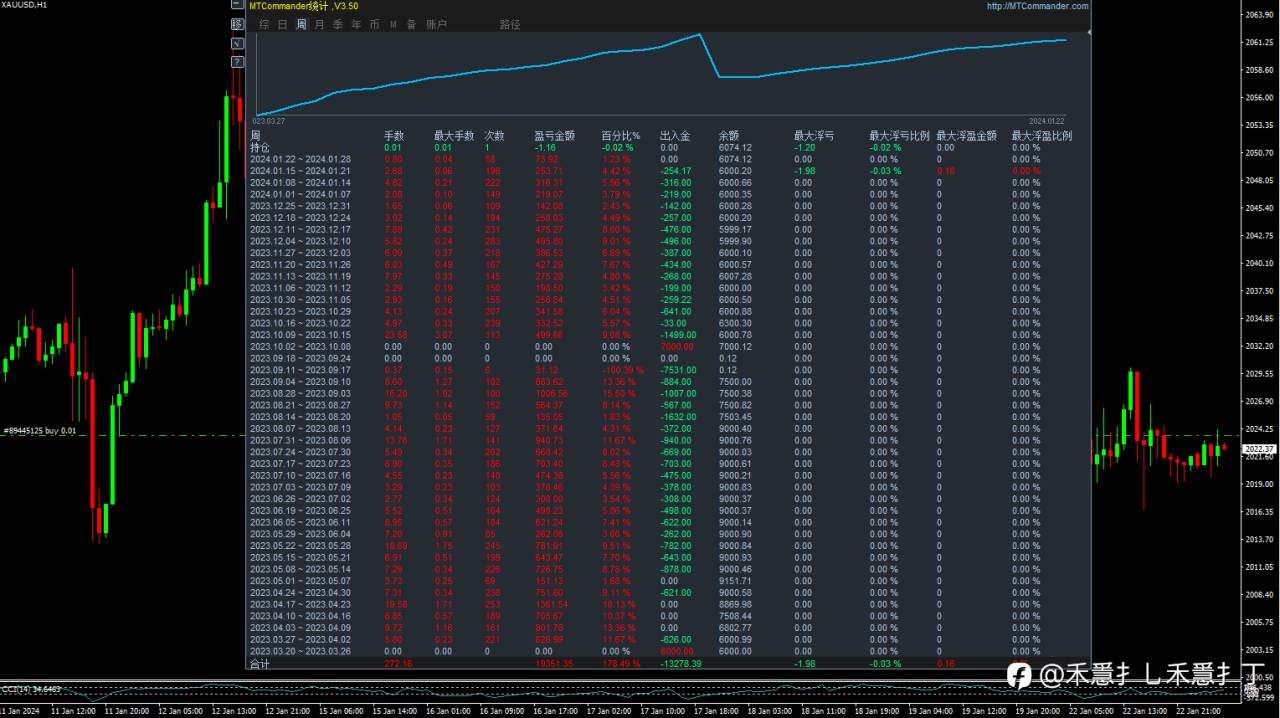Select the 2023.10.30 ~ 2023.11.05 week row

pyautogui.click(x=668, y=299)
